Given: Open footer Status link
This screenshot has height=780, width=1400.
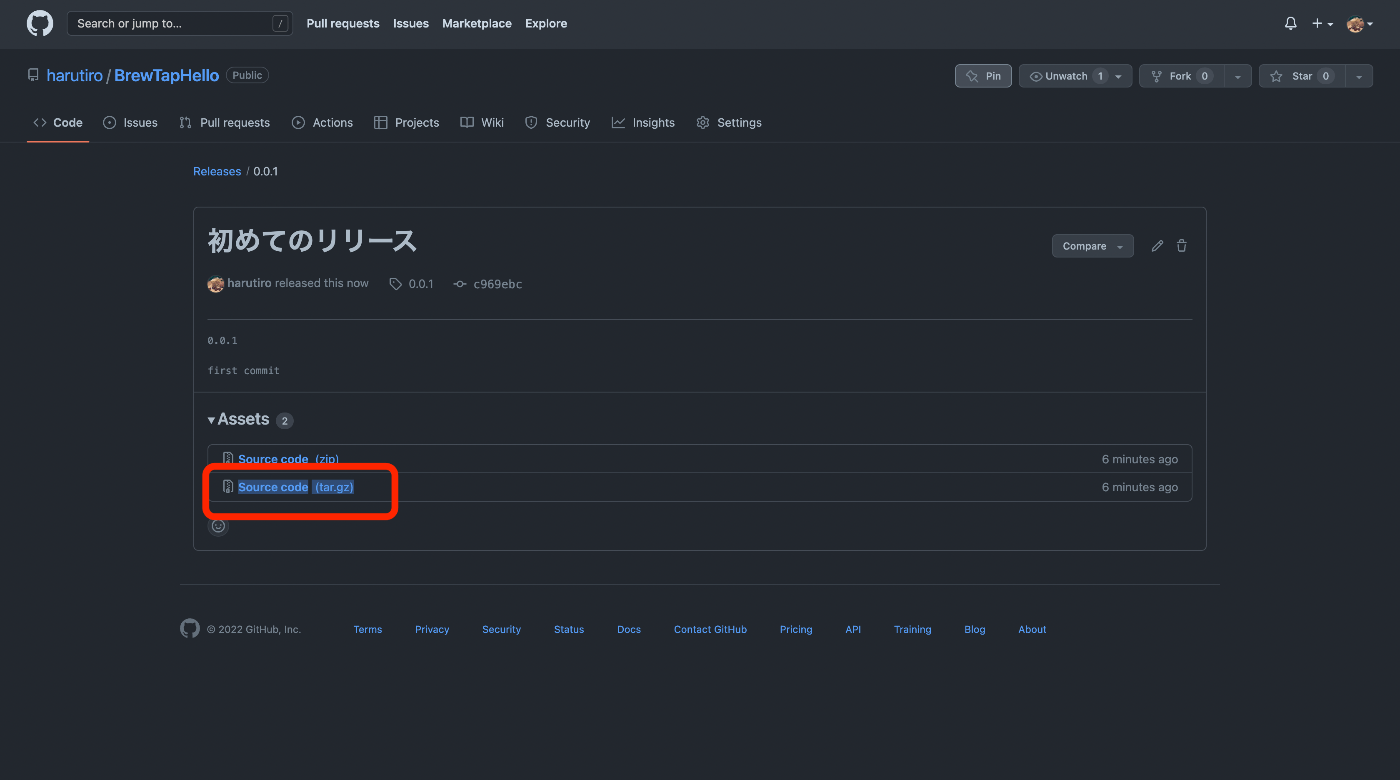Looking at the screenshot, I should [x=569, y=630].
